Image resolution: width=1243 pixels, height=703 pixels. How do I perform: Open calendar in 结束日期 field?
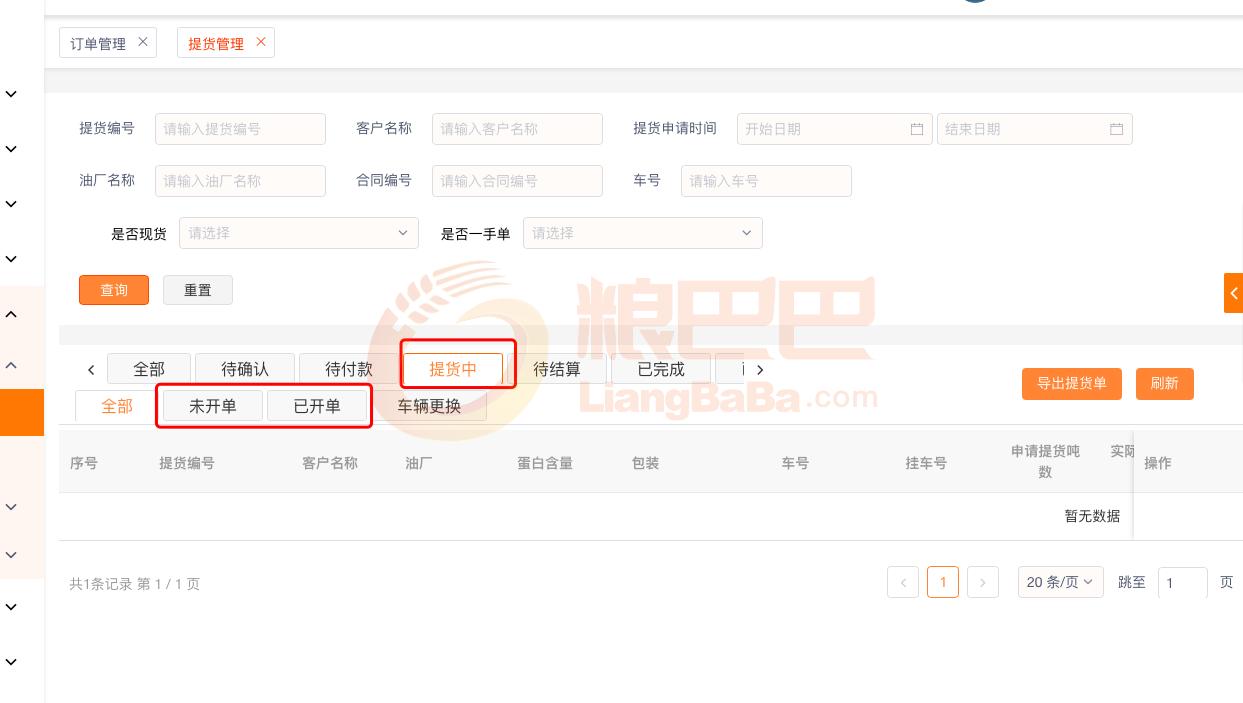[x=1116, y=129]
